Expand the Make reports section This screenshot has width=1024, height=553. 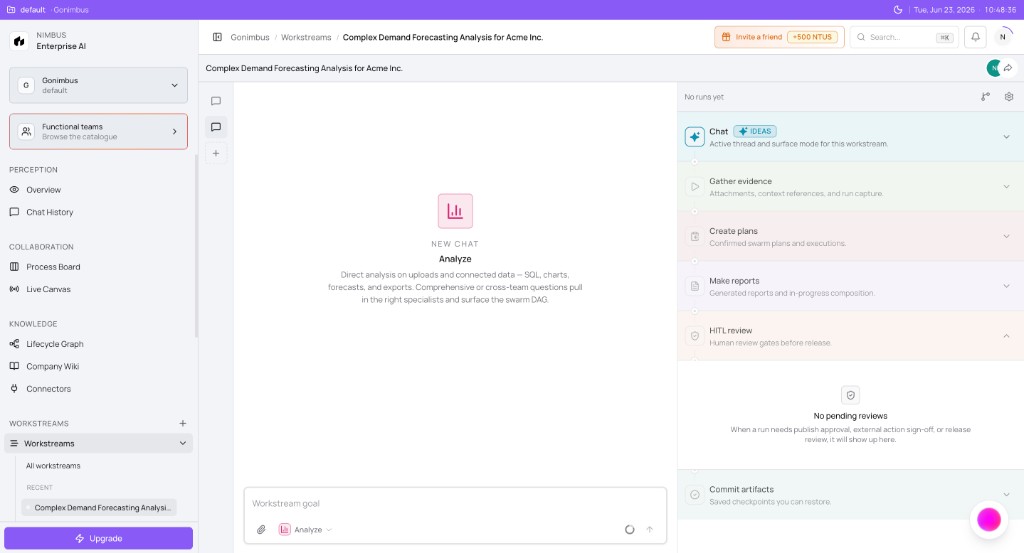[x=1006, y=286]
